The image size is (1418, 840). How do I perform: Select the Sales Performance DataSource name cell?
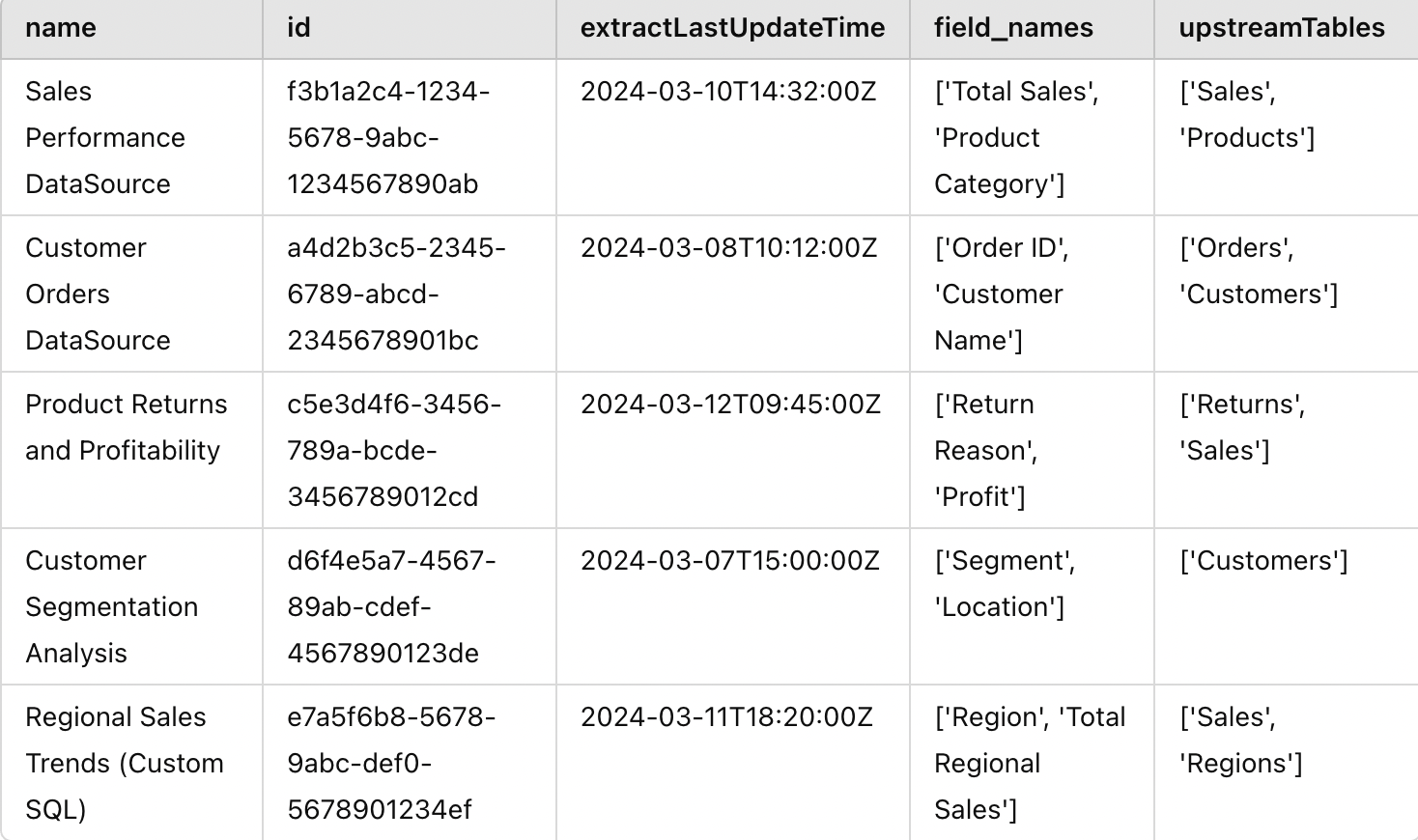click(x=105, y=137)
